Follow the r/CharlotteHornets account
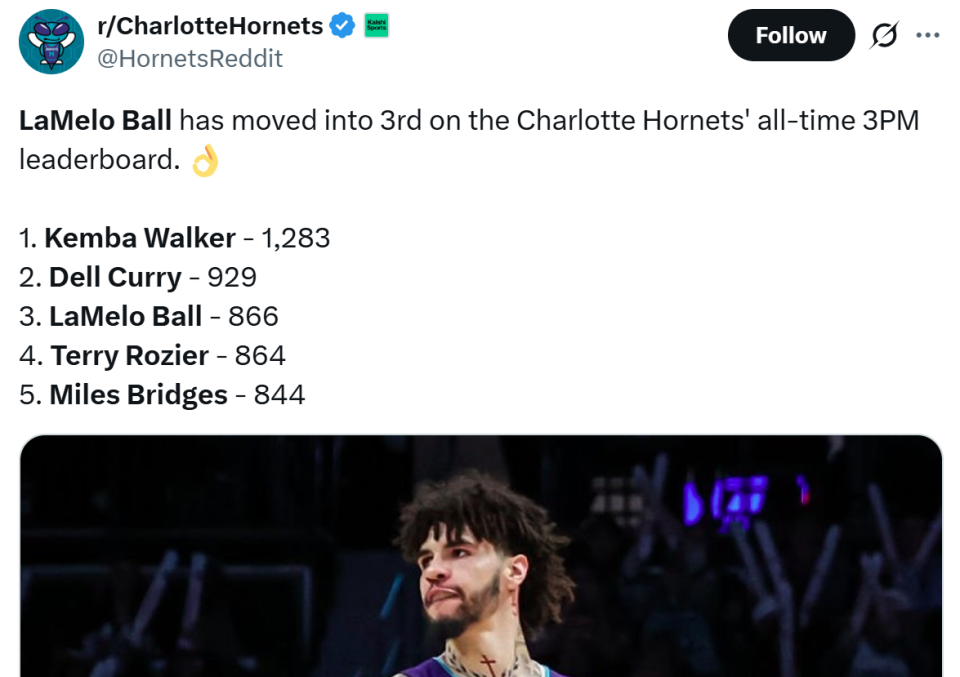The image size is (960, 677). click(x=790, y=36)
